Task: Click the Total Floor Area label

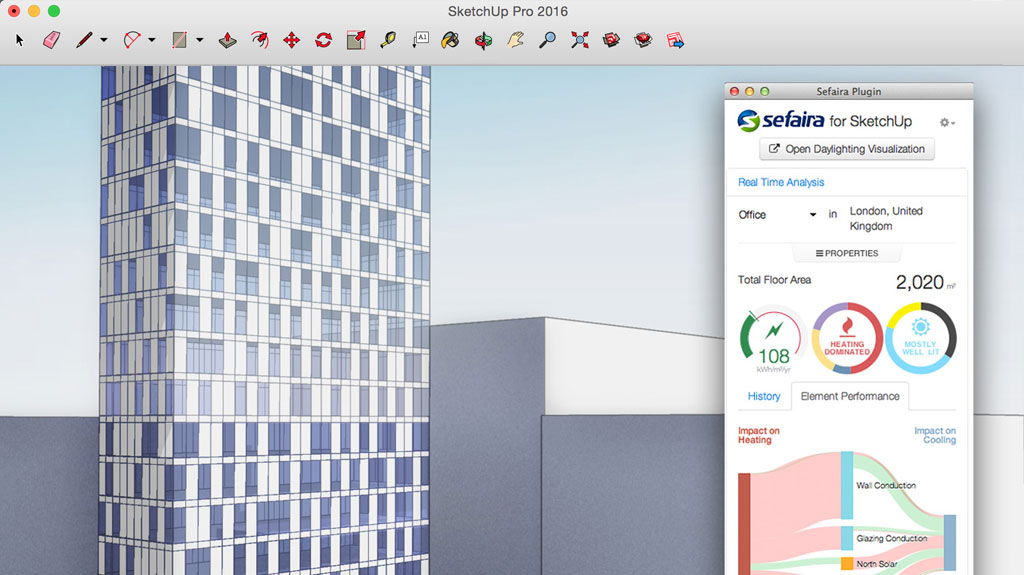Action: [774, 280]
